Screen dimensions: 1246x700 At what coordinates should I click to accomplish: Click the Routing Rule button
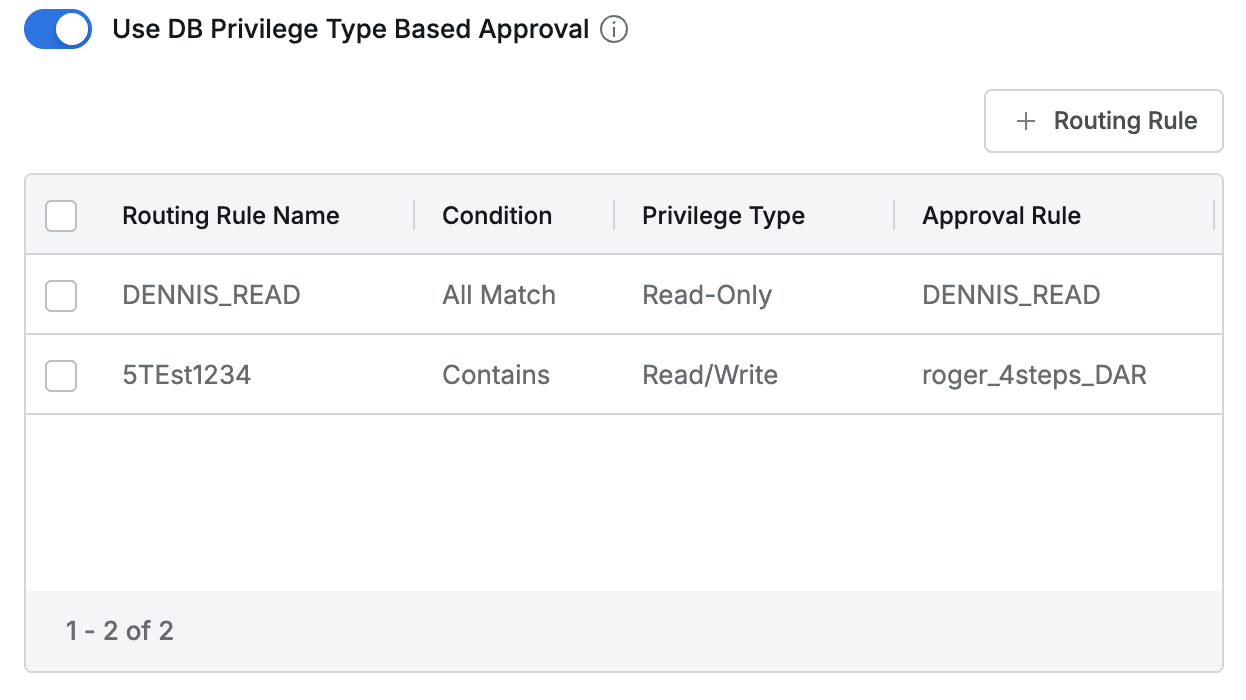(x=1103, y=120)
